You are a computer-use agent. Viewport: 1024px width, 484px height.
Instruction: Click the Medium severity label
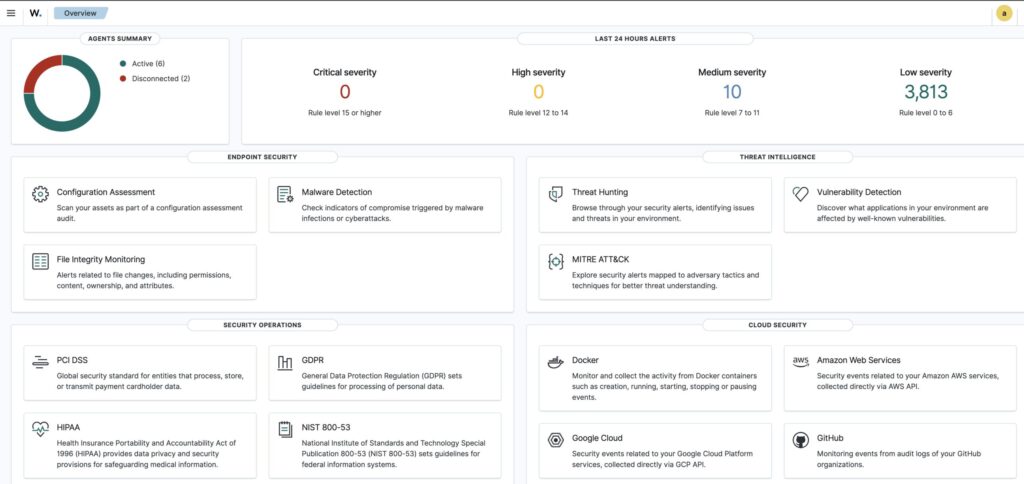click(731, 73)
